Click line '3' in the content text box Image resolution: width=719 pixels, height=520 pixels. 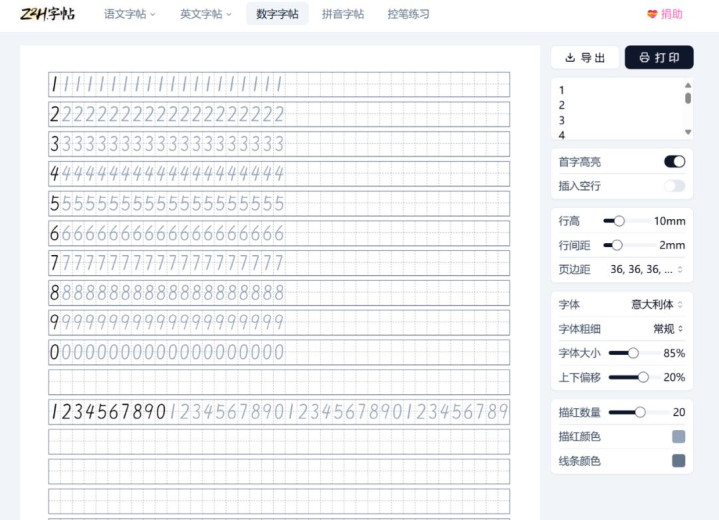pos(562,120)
